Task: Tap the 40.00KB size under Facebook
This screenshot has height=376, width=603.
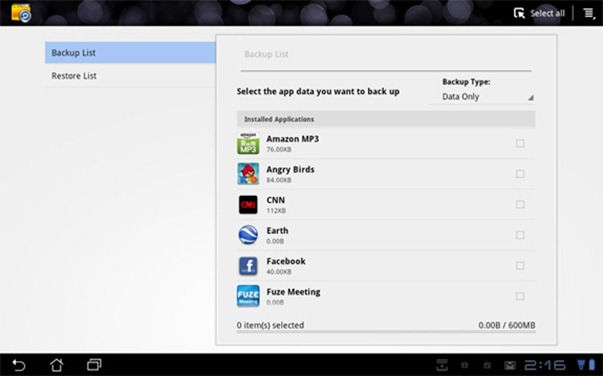Action: 279,272
